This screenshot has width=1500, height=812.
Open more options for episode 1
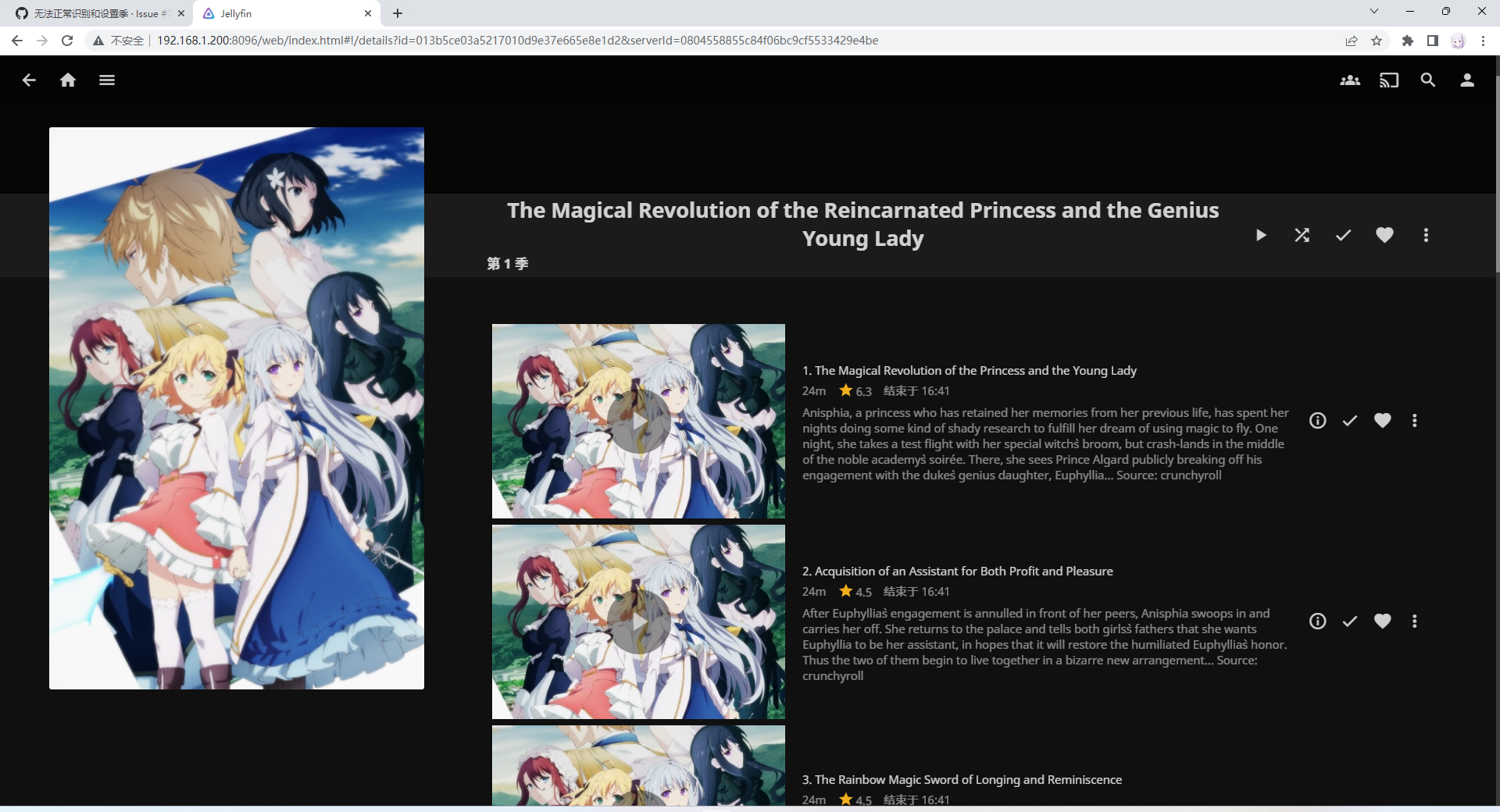(1414, 420)
